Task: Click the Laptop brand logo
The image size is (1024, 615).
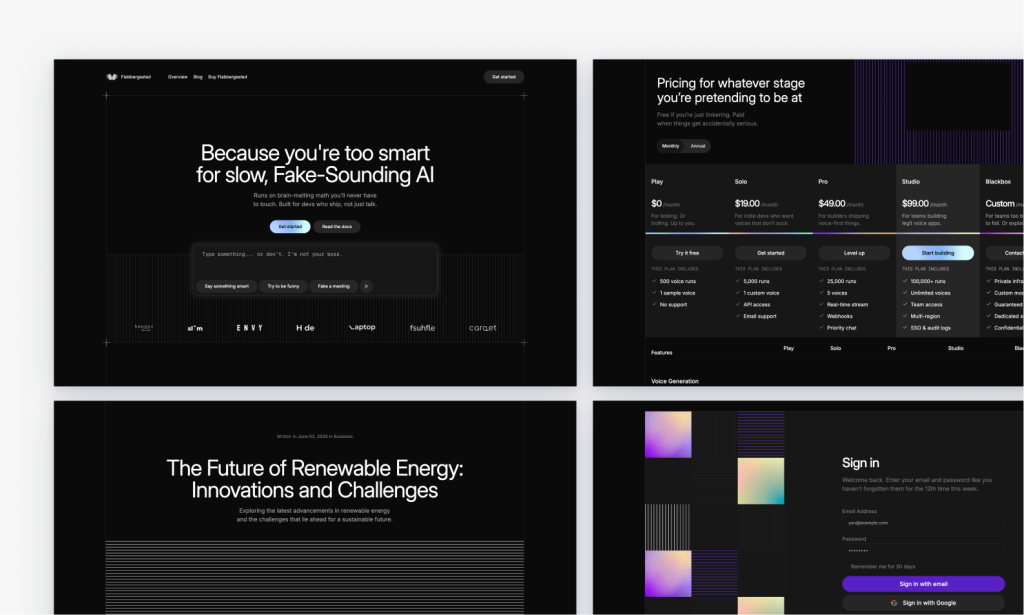Action: 362,327
